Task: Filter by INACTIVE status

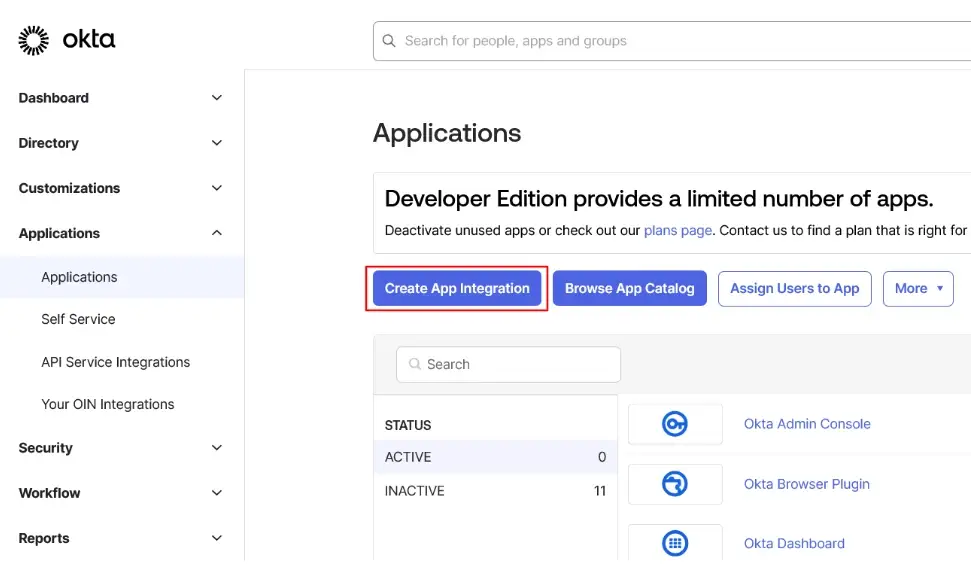Action: (x=495, y=490)
